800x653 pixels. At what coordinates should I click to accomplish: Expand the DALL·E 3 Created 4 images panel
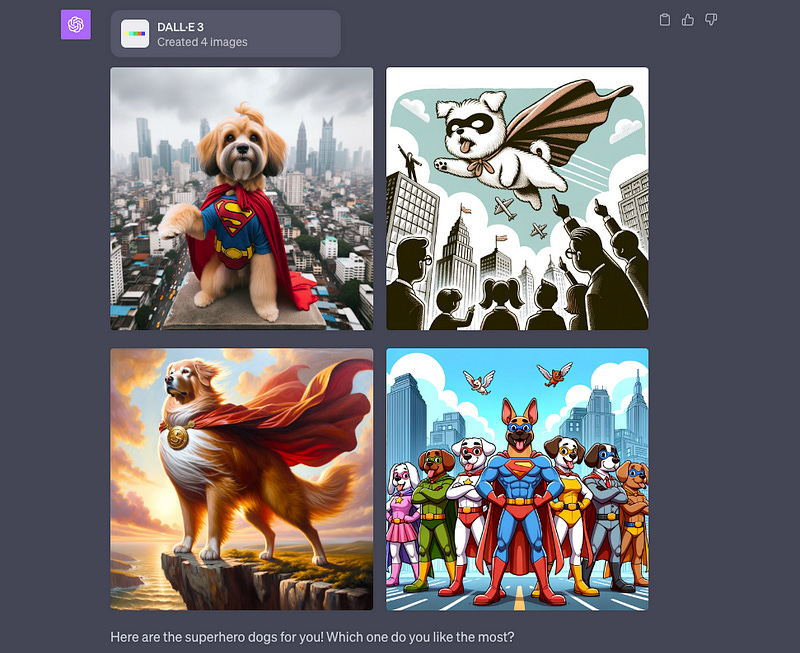226,34
